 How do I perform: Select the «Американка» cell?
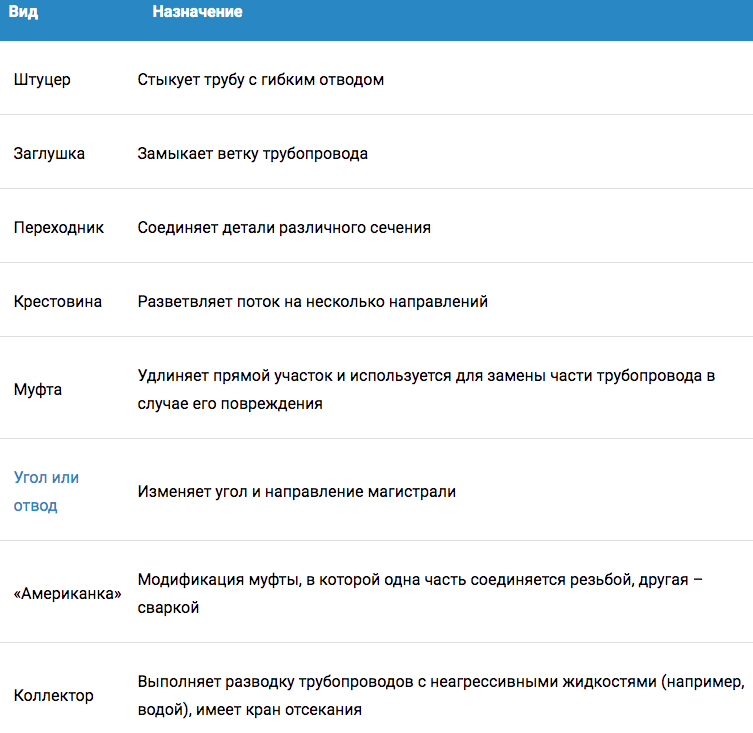pos(68,593)
